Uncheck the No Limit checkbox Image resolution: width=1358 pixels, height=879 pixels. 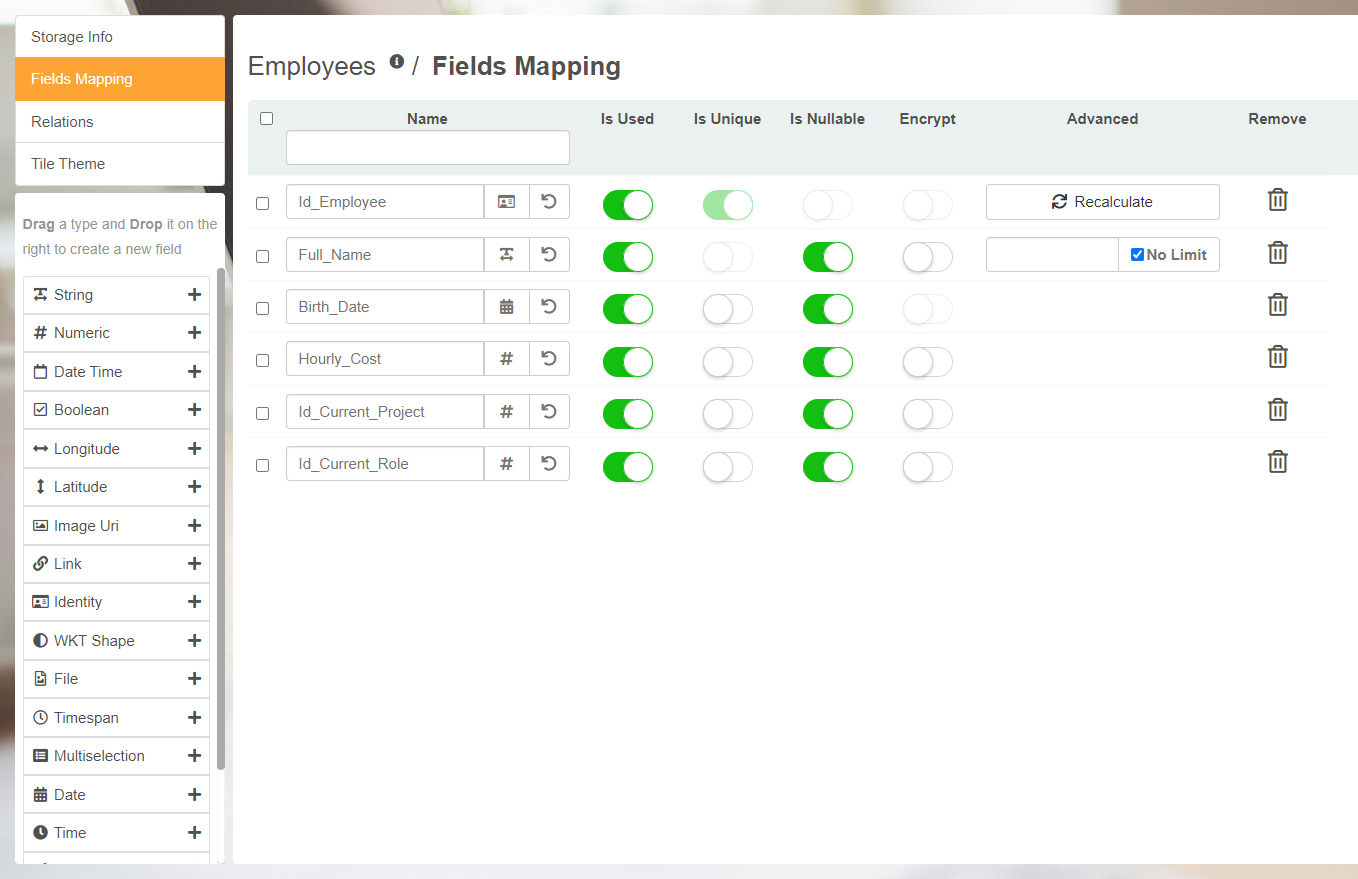[1137, 255]
